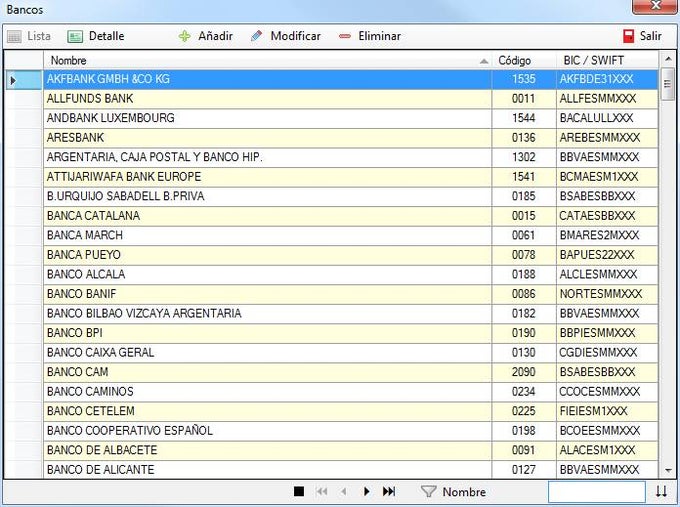
Task: Sort by the Nombre column header
Action: click(x=268, y=60)
